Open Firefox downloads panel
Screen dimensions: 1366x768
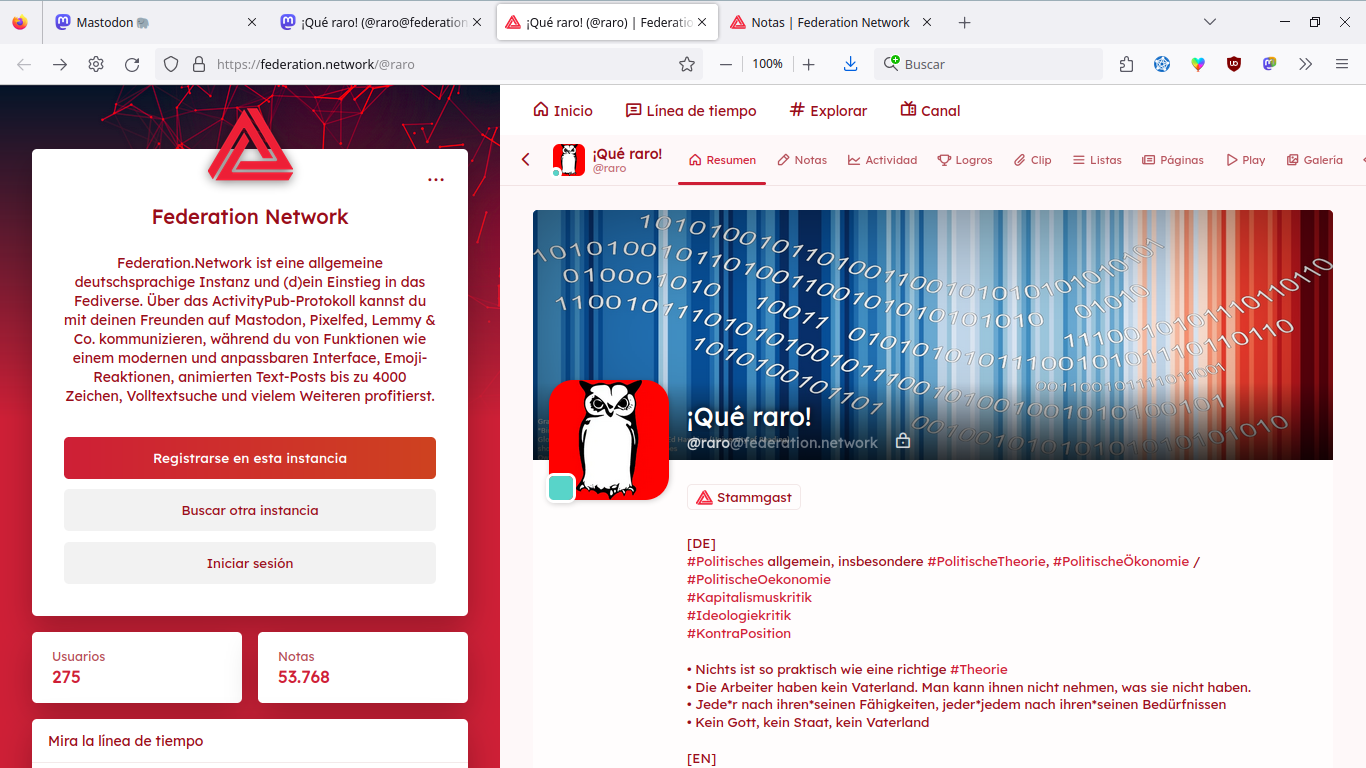pyautogui.click(x=850, y=64)
